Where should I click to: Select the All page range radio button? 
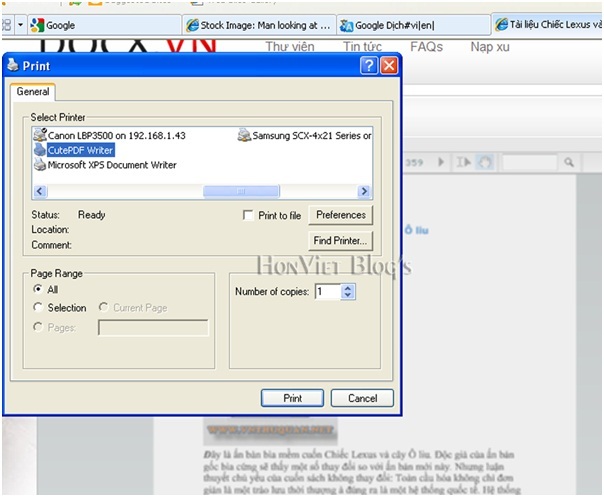[38, 289]
